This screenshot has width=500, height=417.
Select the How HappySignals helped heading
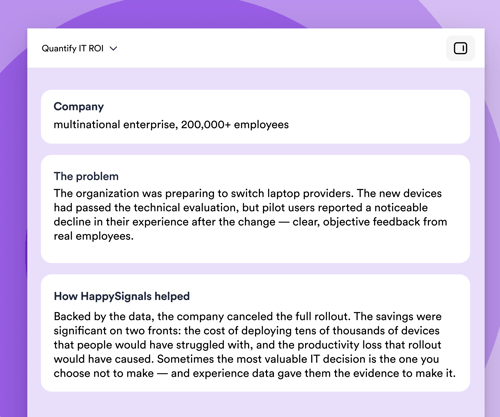[x=122, y=296]
